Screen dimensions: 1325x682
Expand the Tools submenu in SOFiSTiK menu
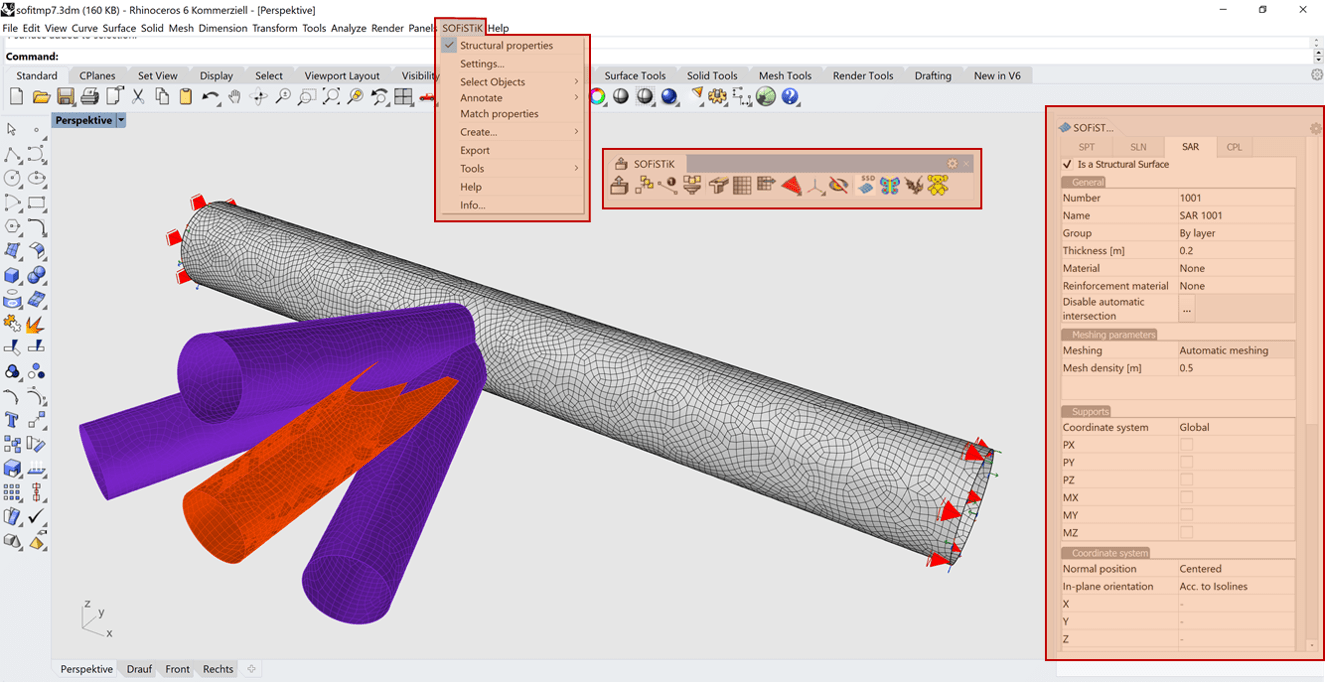(512, 168)
